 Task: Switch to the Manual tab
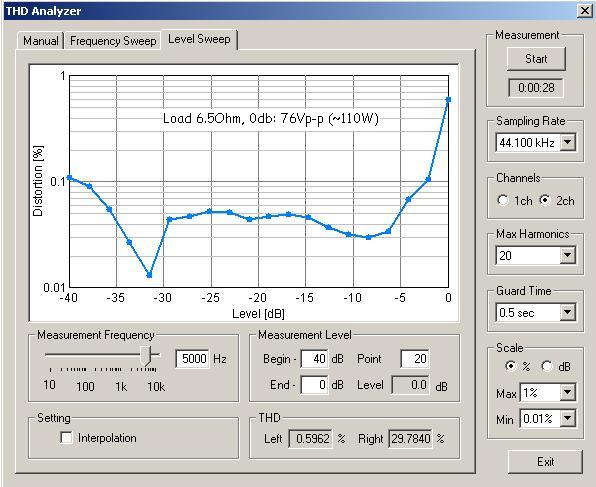[40, 40]
